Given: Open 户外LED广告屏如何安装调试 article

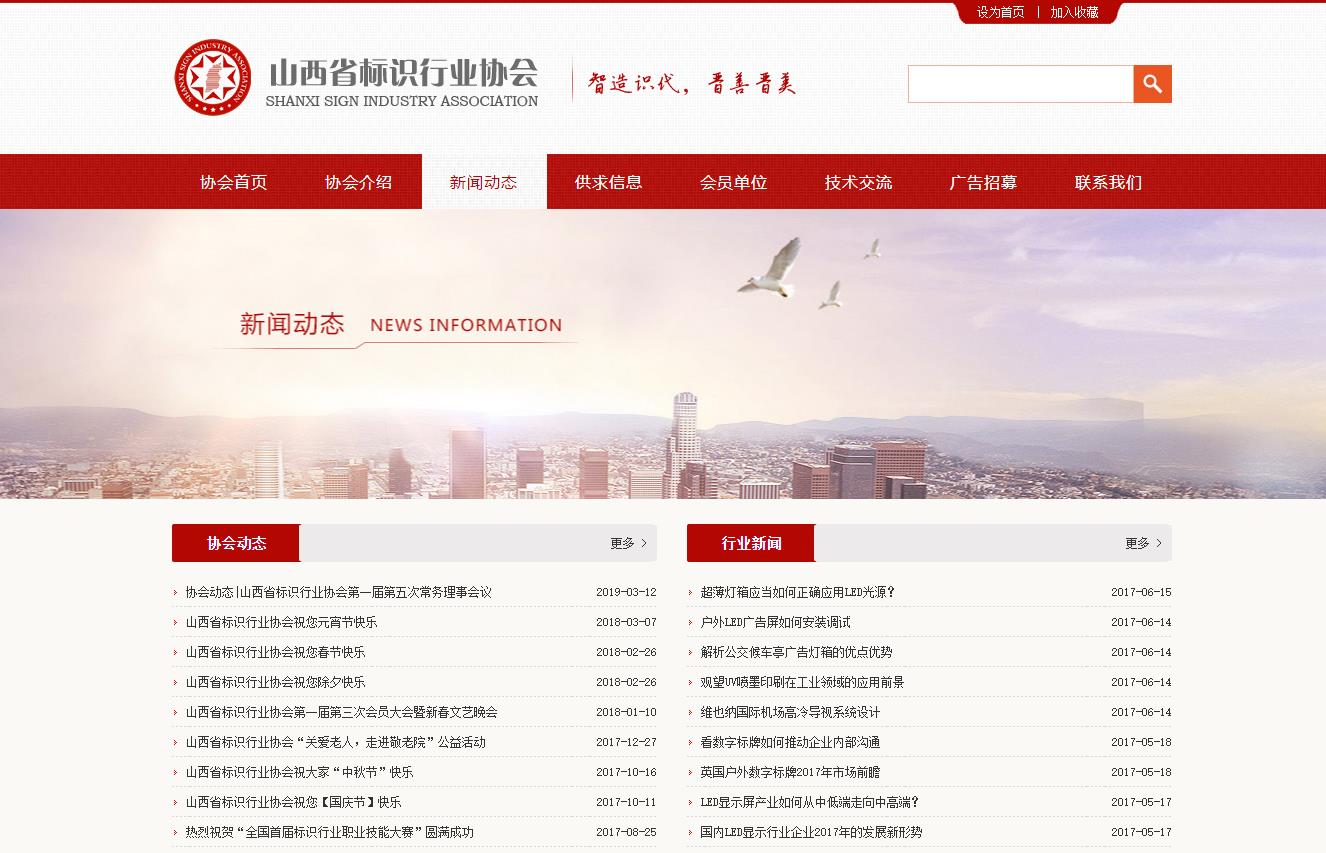Looking at the screenshot, I should [775, 622].
